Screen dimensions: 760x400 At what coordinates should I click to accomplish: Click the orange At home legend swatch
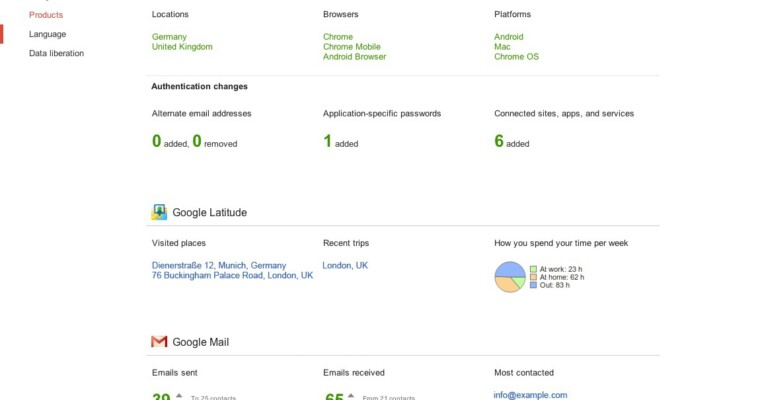(x=533, y=277)
